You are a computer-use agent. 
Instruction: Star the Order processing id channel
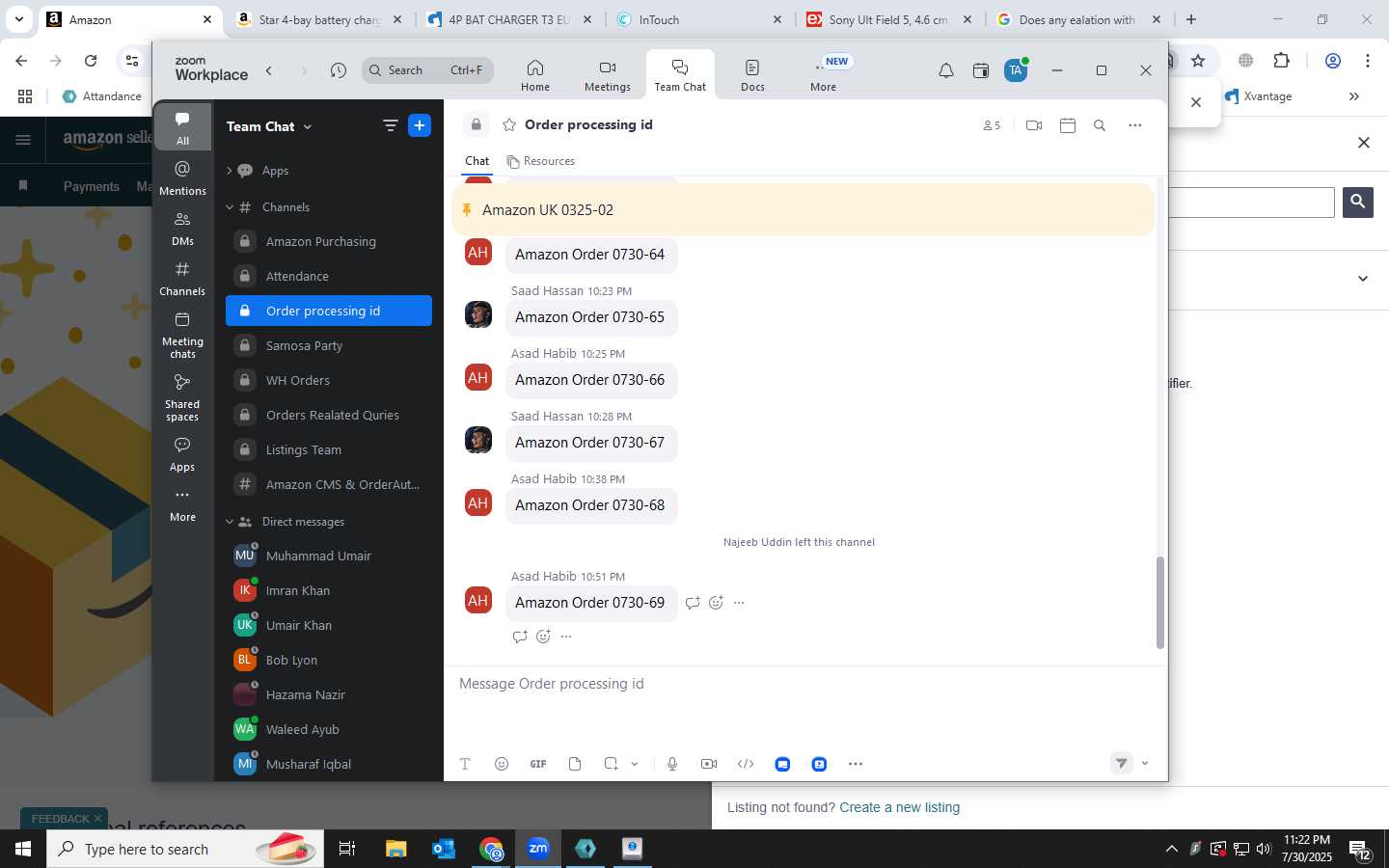pos(509,124)
